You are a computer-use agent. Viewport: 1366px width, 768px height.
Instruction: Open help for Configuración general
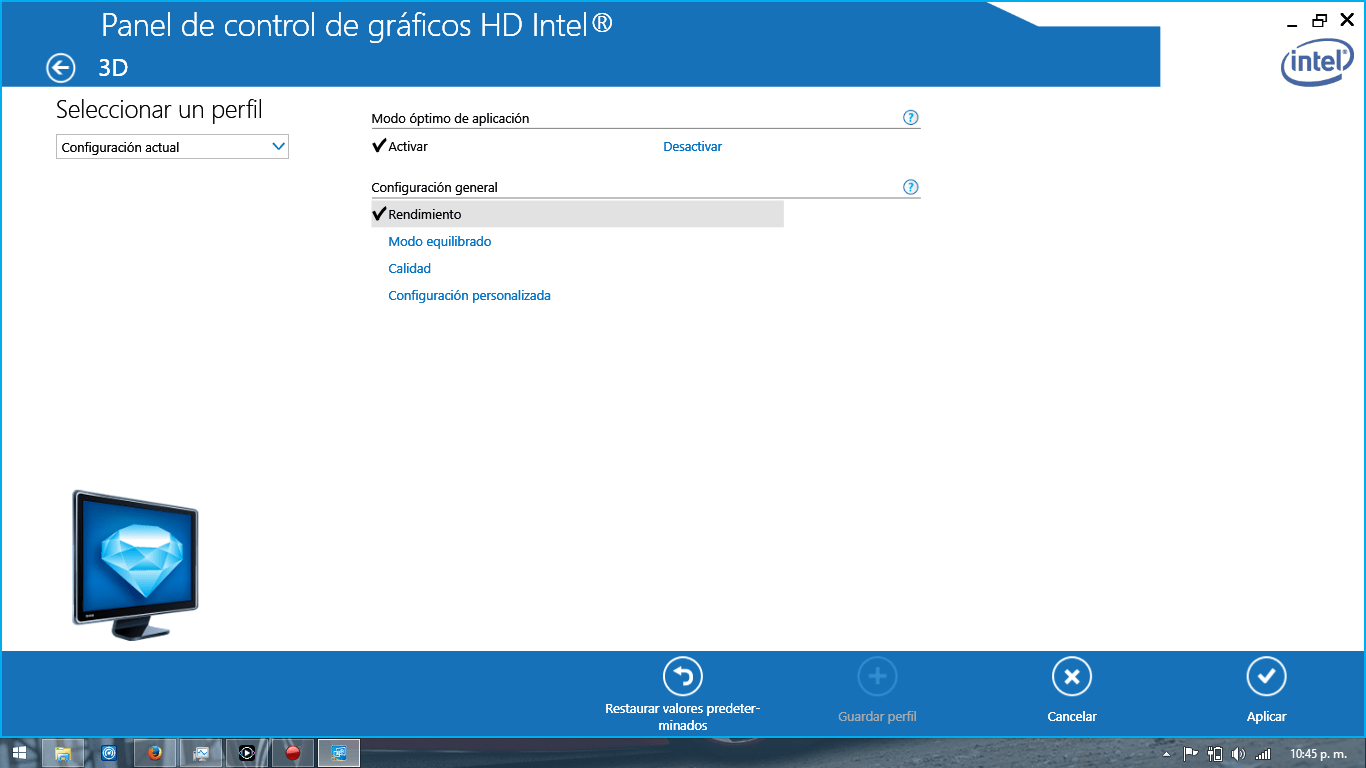(x=910, y=187)
